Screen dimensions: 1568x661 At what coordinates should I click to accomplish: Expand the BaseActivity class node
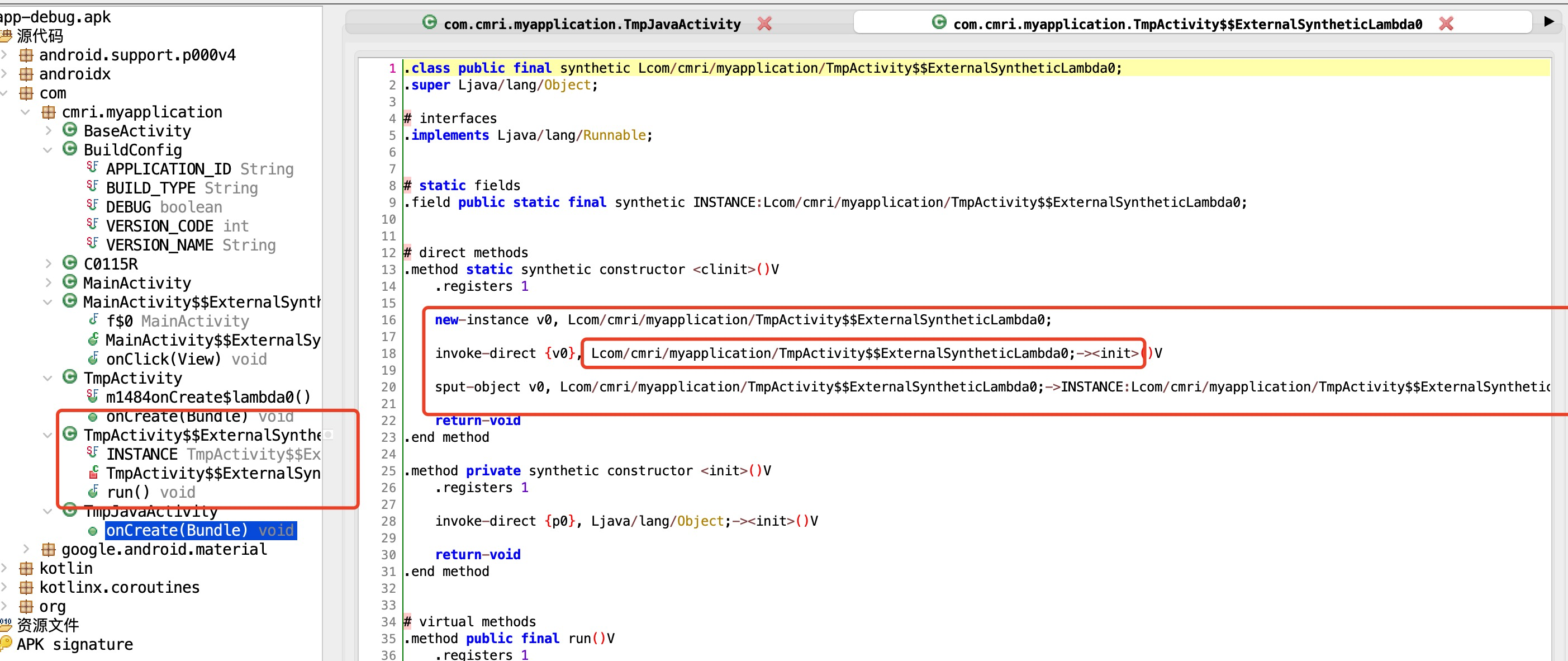(48, 131)
